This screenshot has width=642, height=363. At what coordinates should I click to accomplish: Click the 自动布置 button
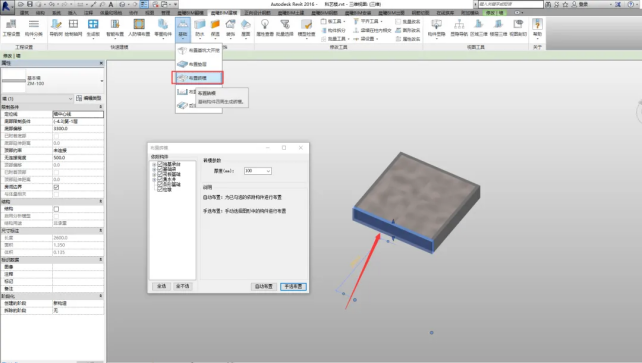(264, 286)
